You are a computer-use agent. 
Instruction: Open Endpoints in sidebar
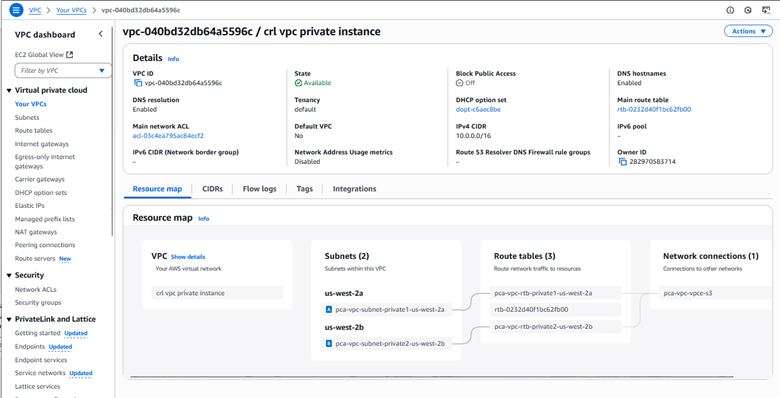pos(30,346)
